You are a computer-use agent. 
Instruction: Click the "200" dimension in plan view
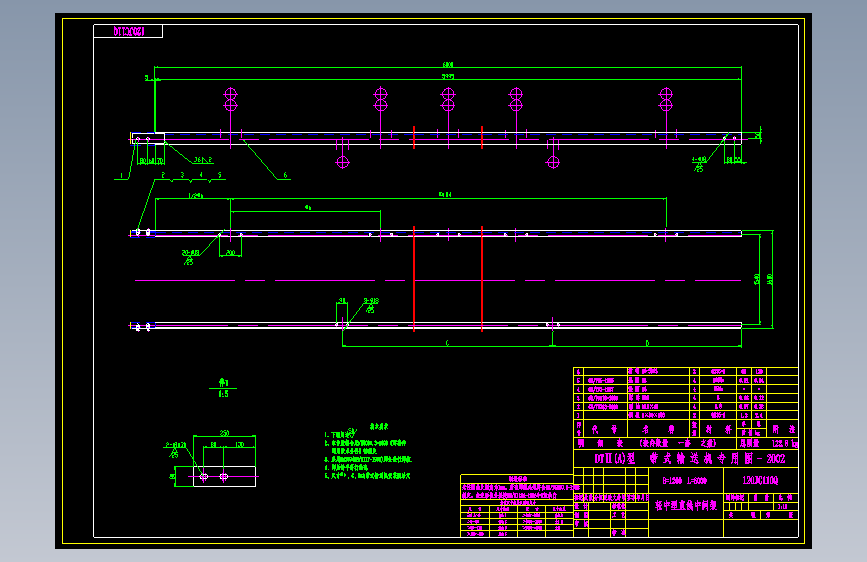(x=231, y=252)
